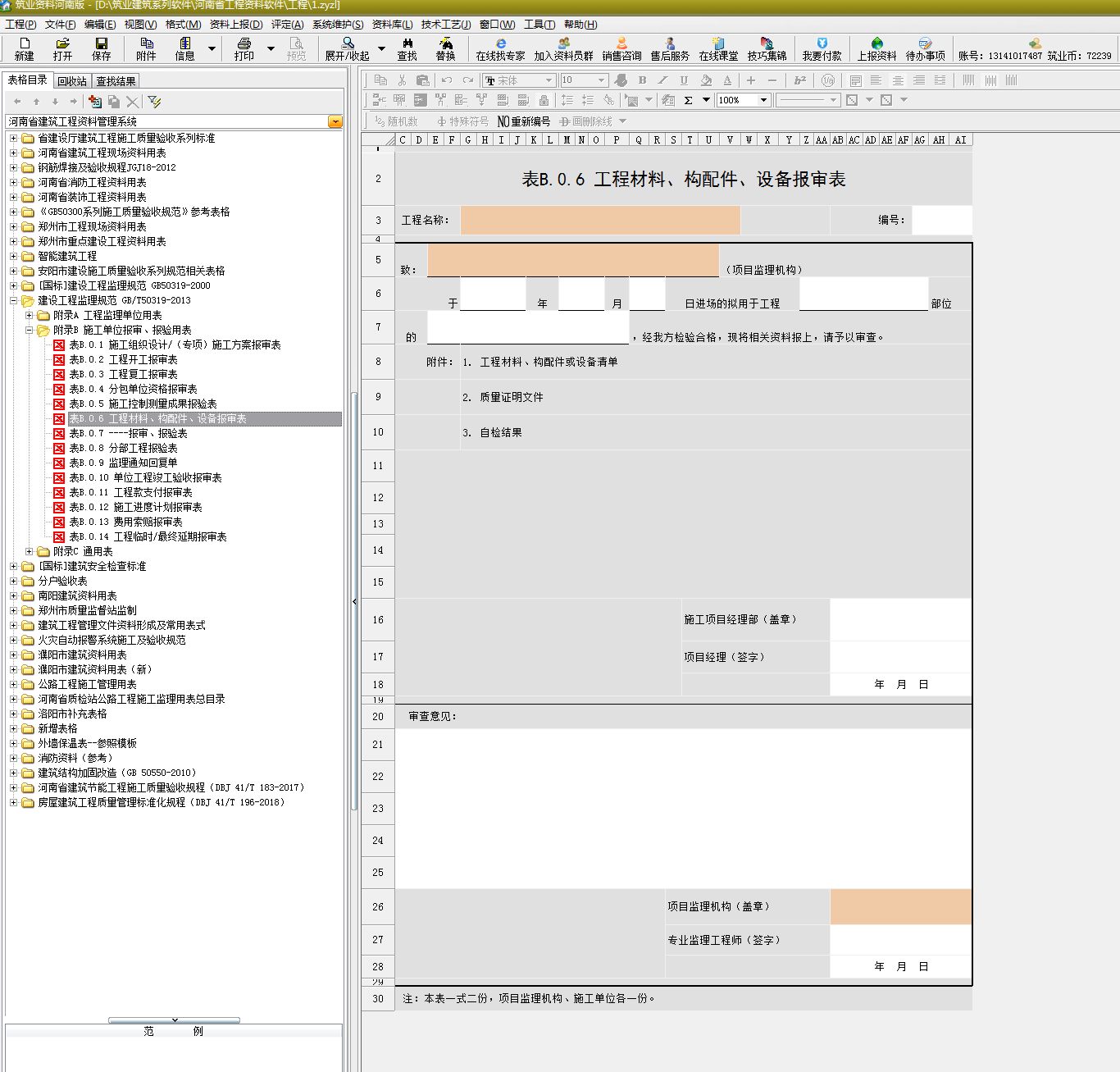1120x1072 pixels.
Task: Open 技巧集锦 tips collection icon
Action: tap(767, 49)
